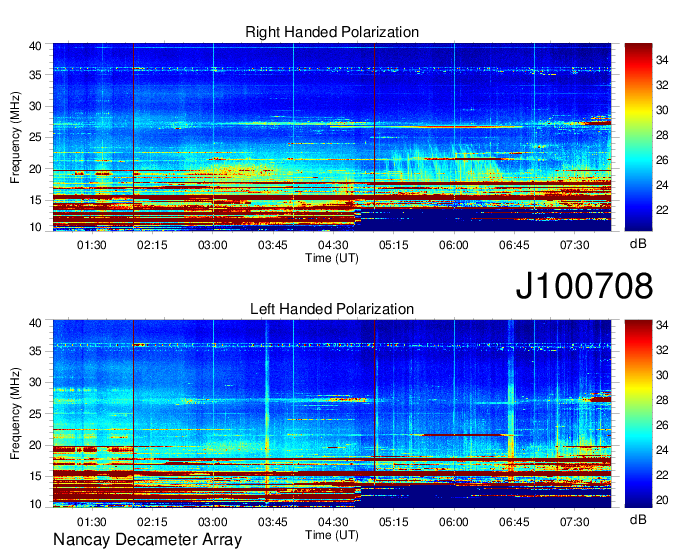Screen dimensions: 680x552
Task: Click the 24 dB tick on Left Handed color bar
Action: (x=662, y=450)
